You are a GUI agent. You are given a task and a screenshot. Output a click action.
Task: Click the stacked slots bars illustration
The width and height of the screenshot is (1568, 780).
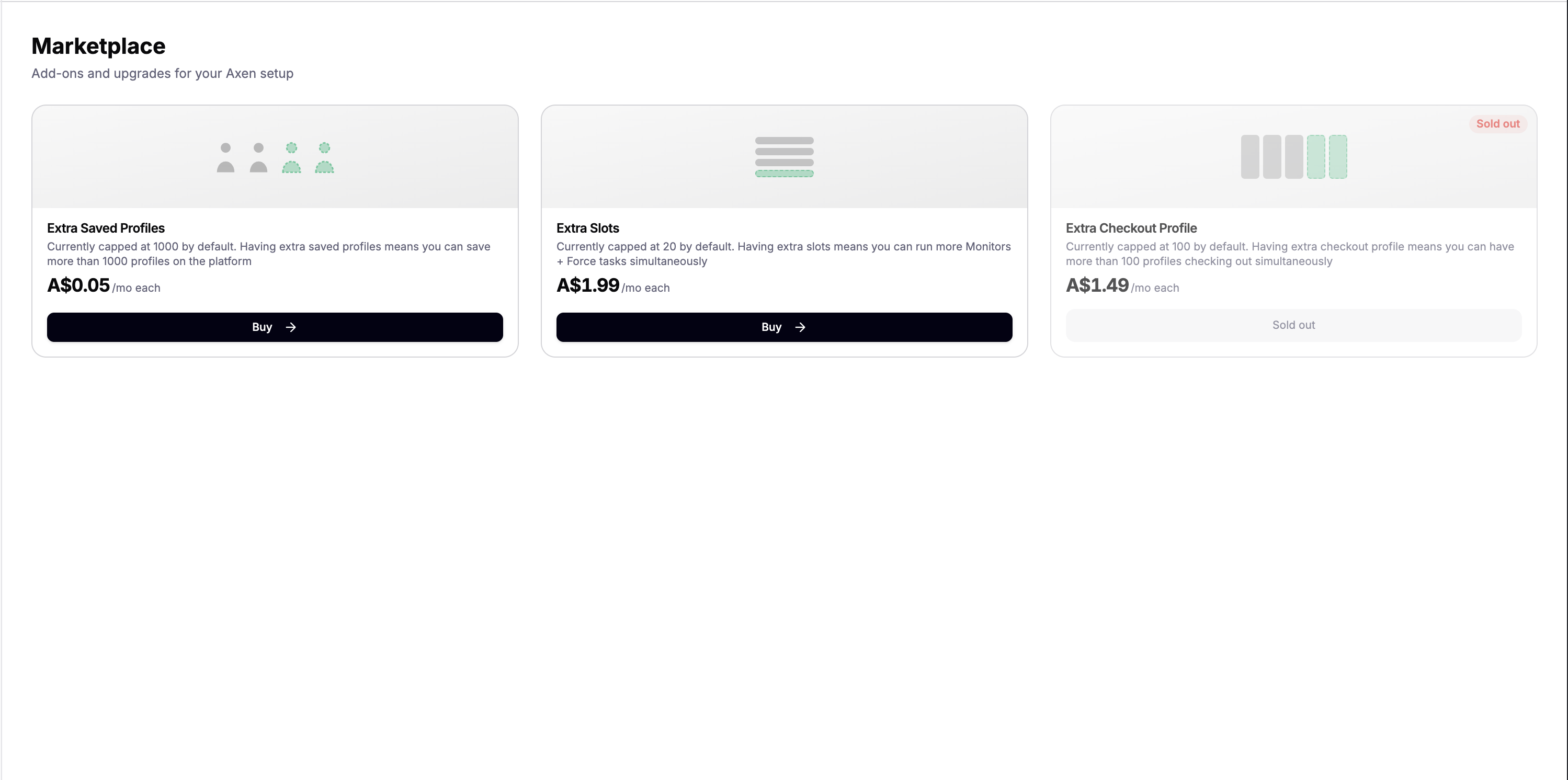click(784, 157)
